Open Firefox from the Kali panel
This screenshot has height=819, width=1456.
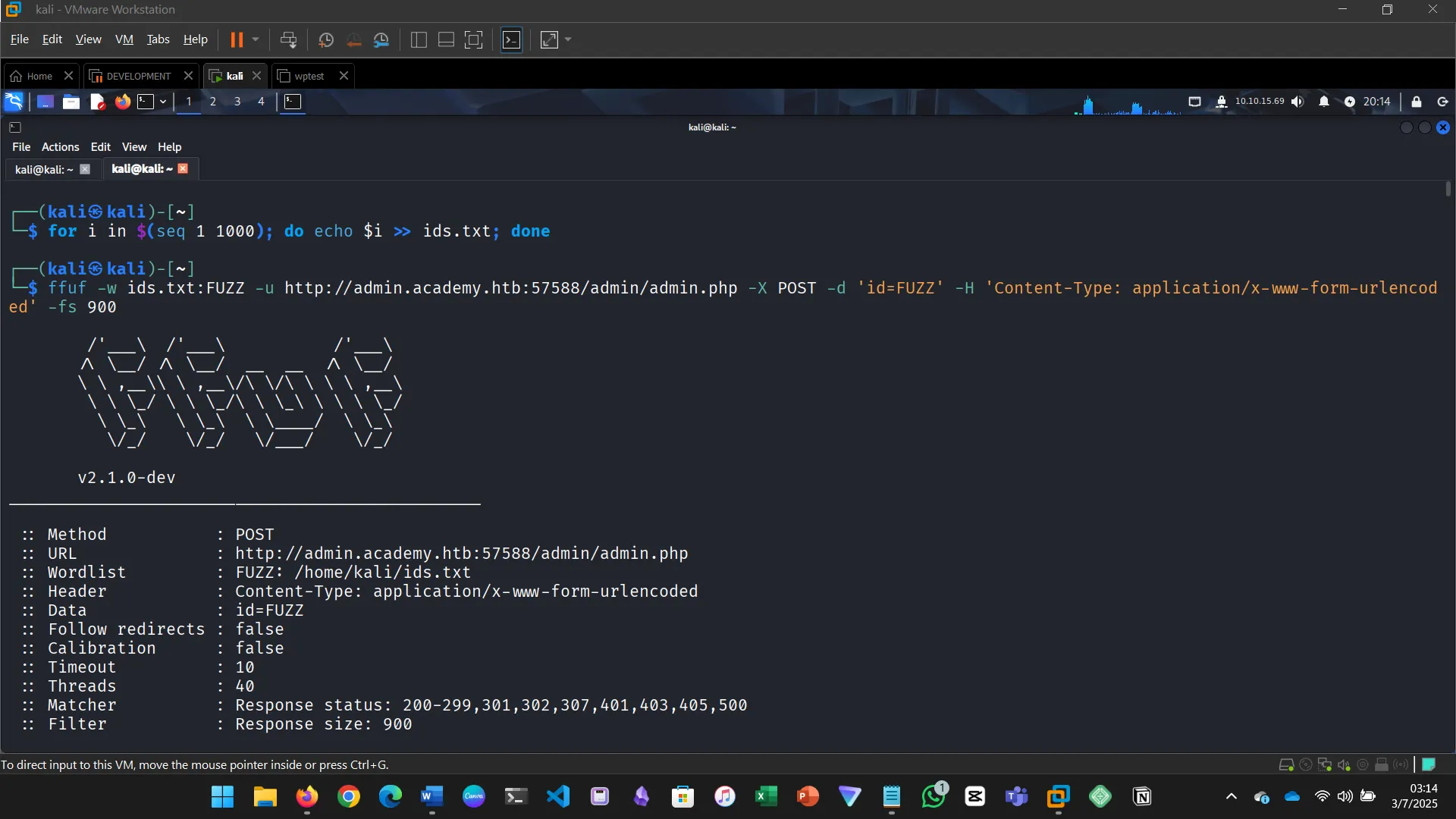coord(122,102)
